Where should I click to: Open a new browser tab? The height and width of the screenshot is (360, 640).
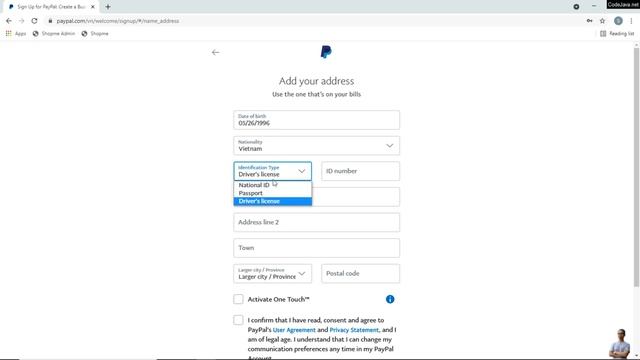click(x=108, y=7)
